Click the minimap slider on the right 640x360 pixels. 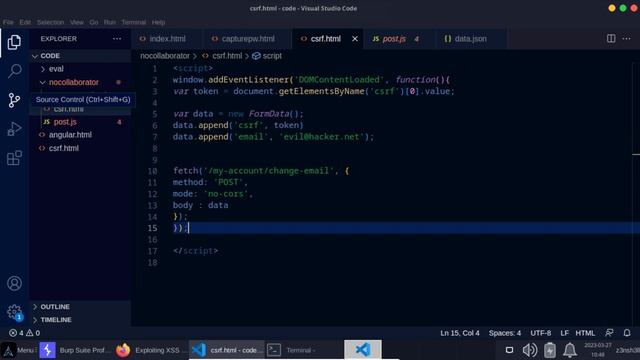636,154
